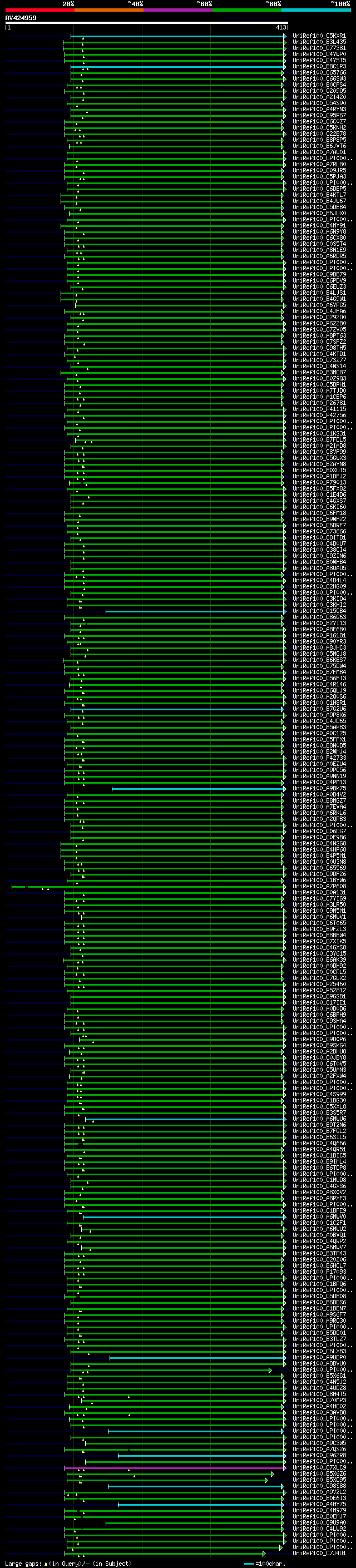Select the UniRef100_Q66SW3 entry

click(x=319, y=78)
